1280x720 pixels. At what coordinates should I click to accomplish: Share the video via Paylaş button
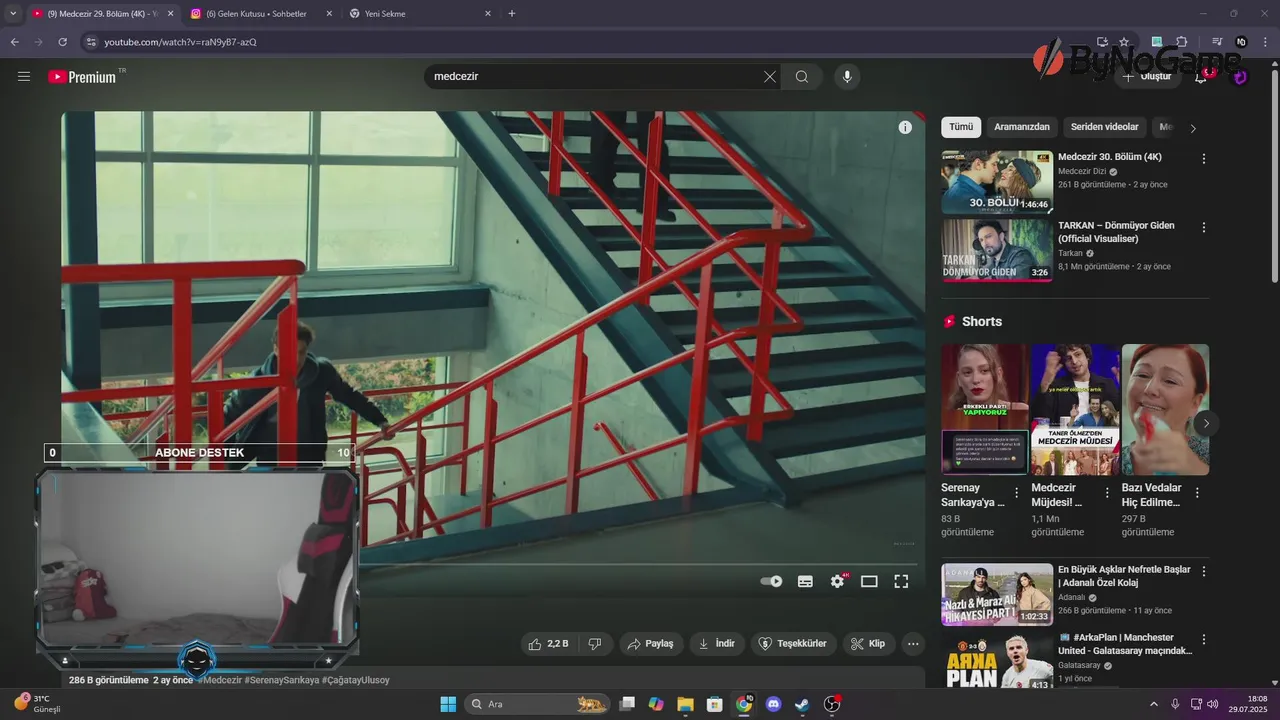pyautogui.click(x=650, y=644)
